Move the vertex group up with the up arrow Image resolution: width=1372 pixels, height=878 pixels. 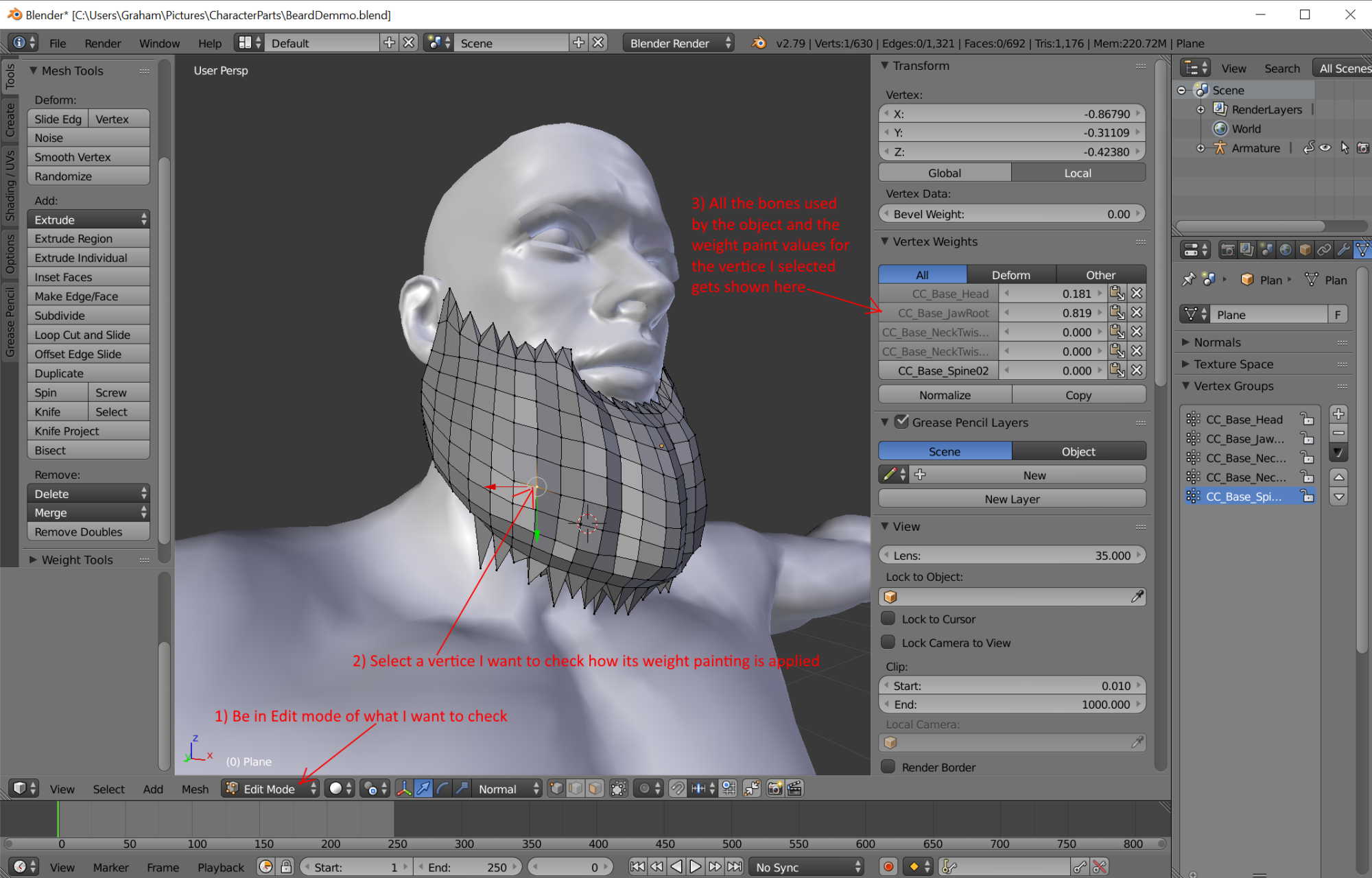click(1338, 477)
